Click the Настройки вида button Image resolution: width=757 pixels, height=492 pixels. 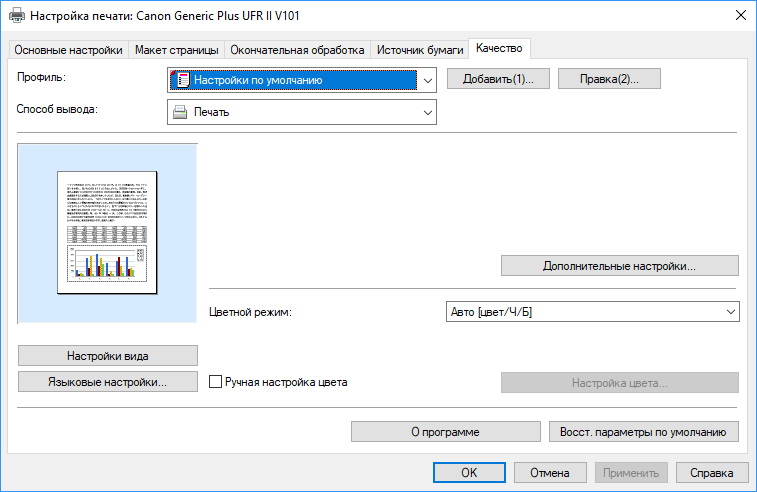click(108, 356)
